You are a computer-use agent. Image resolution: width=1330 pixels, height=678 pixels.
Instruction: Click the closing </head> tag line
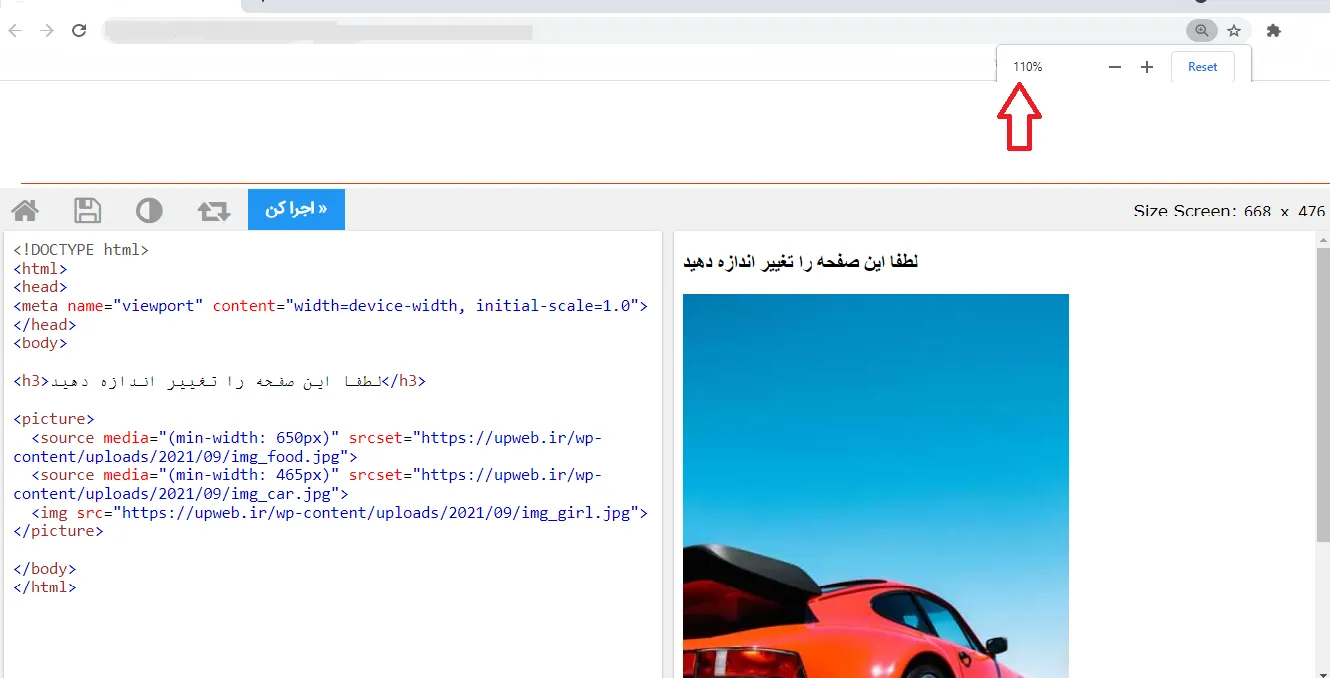(x=44, y=325)
